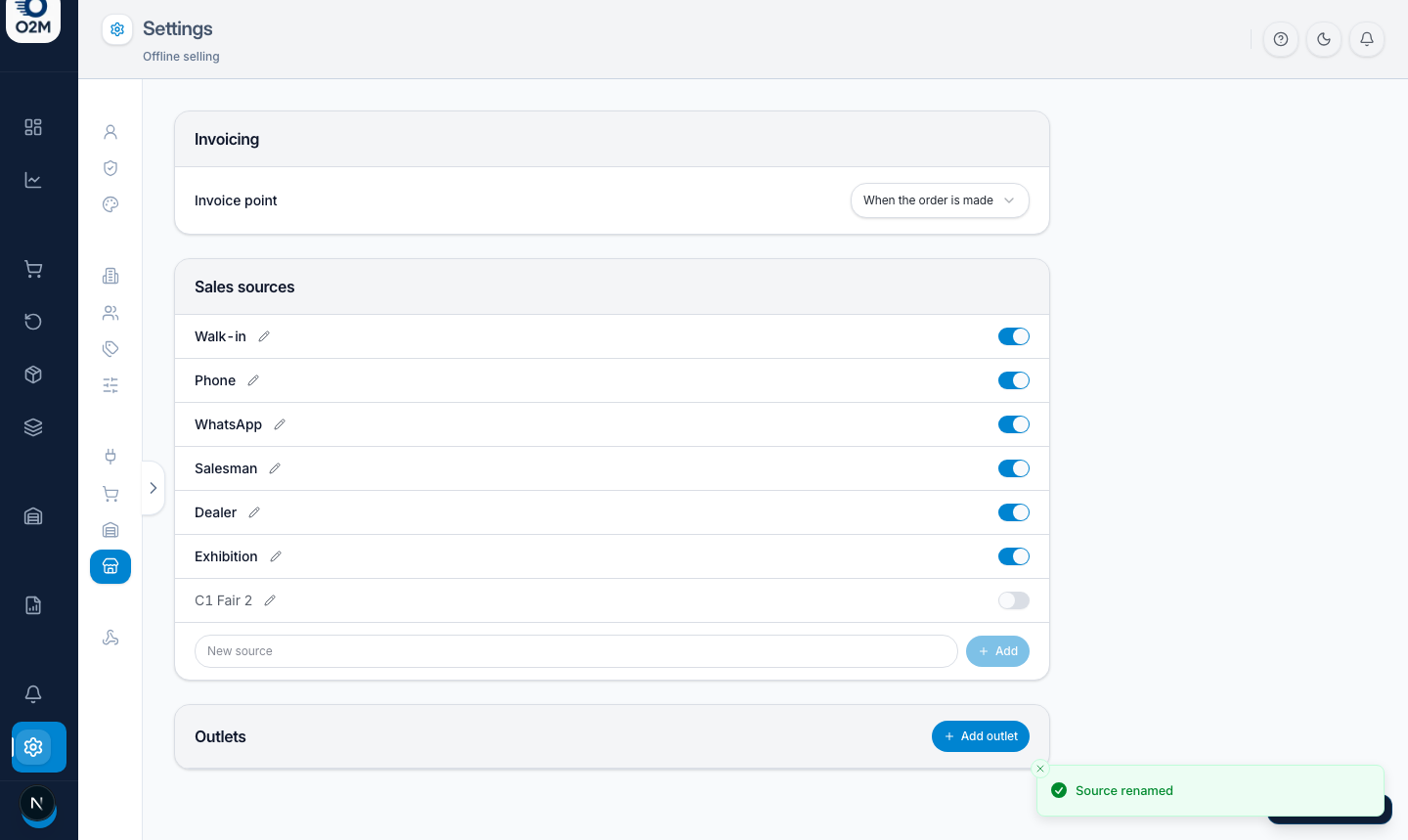This screenshot has height=840, width=1408.
Task: Edit the C1 Fair 2 source name
Action: (270, 600)
